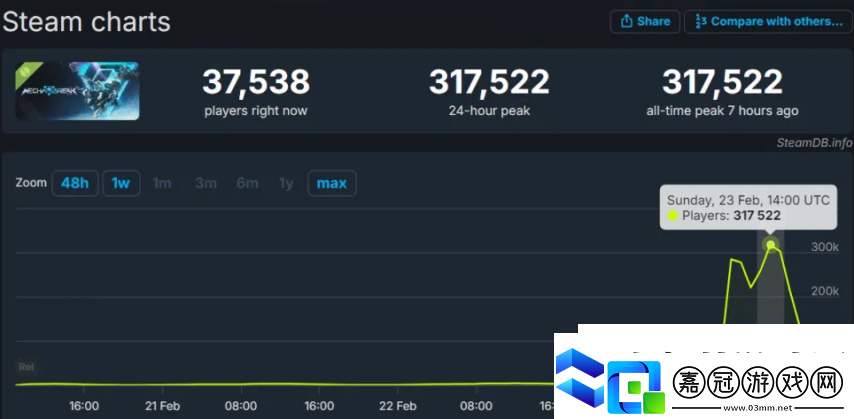Click the '24-hour peak' caption

(489, 111)
